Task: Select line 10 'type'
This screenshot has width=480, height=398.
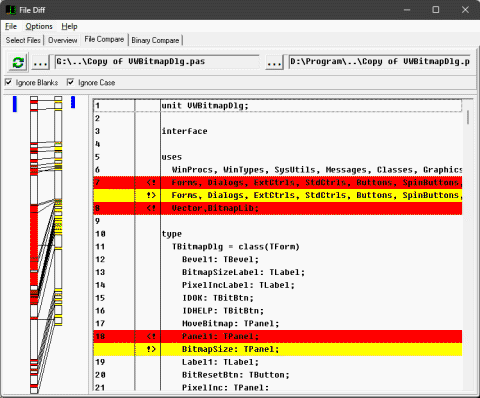Action: (278, 234)
